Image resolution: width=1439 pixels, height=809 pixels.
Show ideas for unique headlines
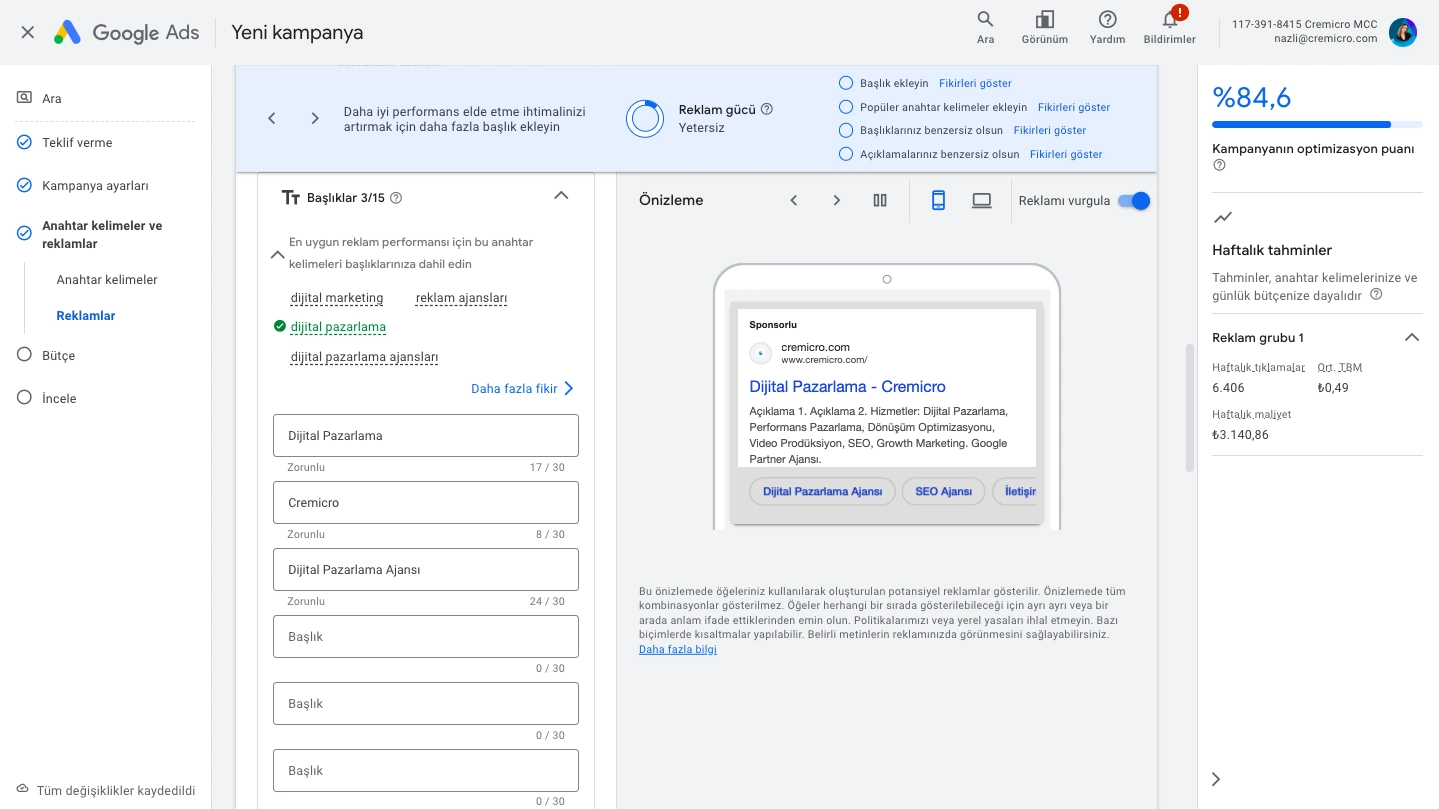pyautogui.click(x=1050, y=130)
